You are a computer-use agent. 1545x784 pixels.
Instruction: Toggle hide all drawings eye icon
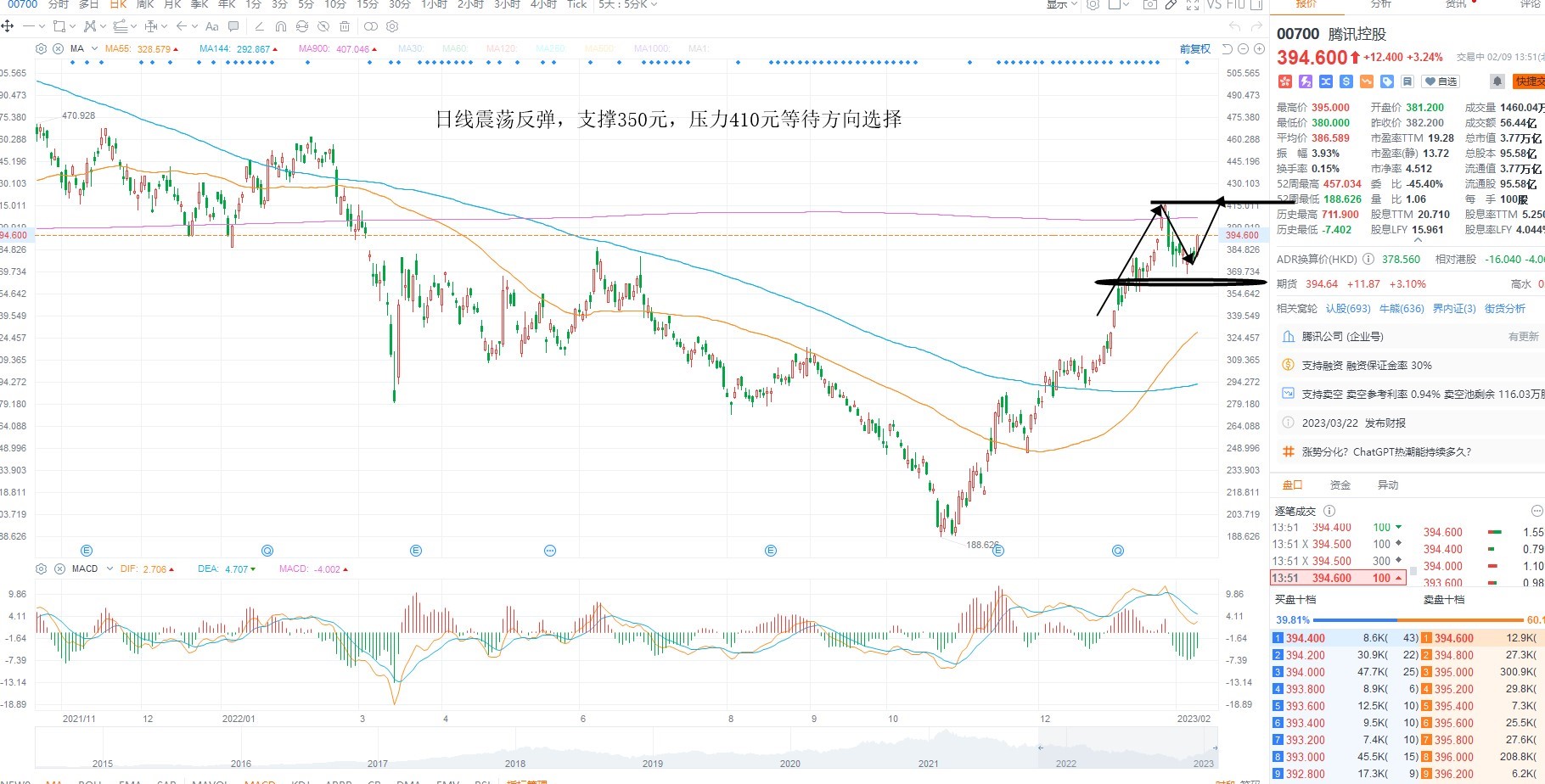pyautogui.click(x=323, y=26)
